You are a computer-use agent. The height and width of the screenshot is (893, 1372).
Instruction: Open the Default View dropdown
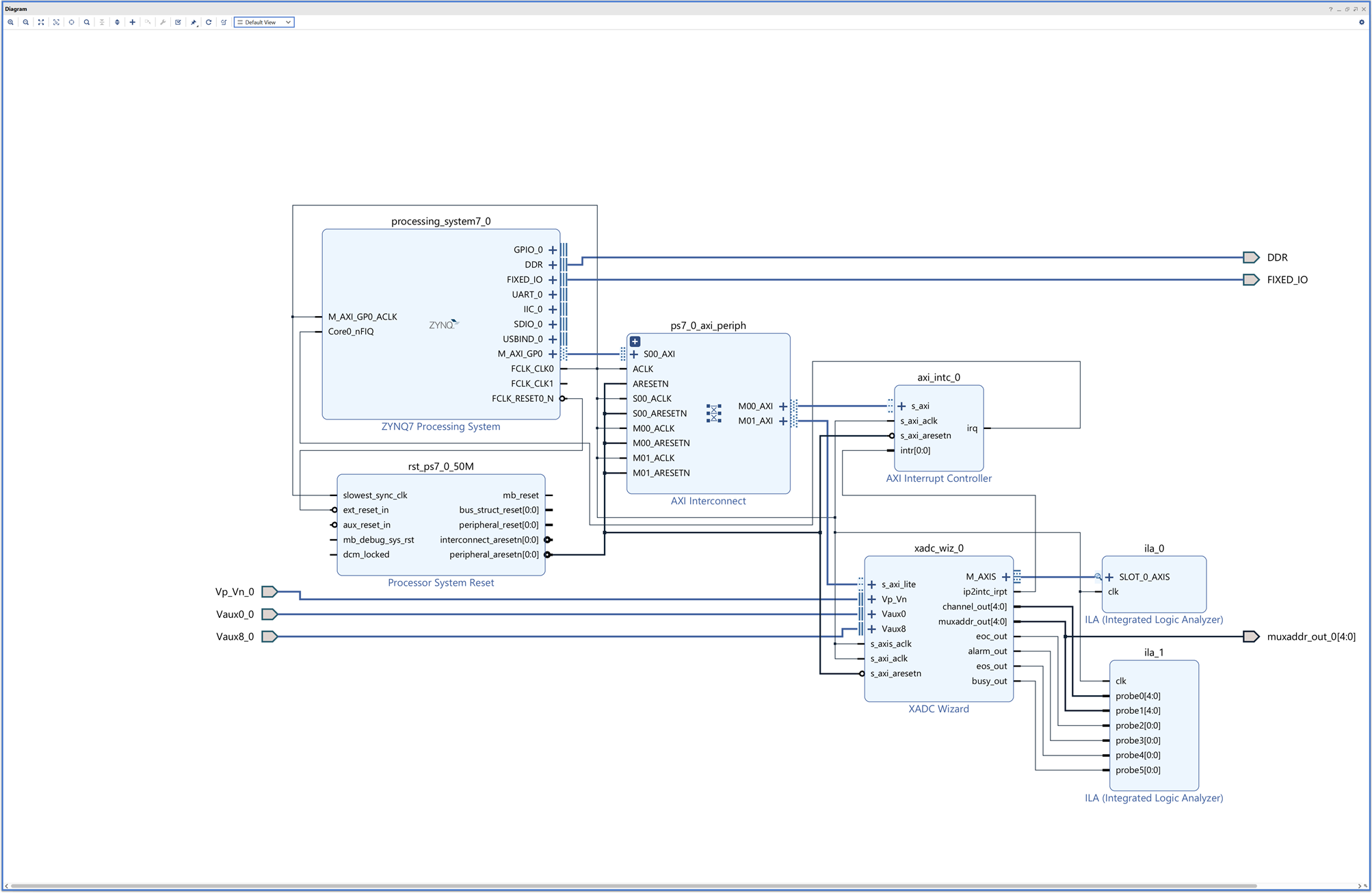[264, 22]
